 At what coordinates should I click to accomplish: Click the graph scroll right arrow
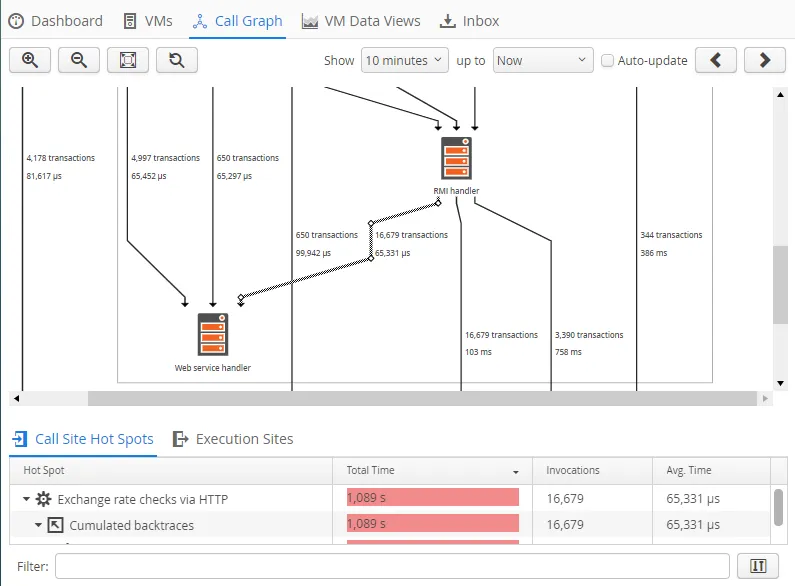(x=765, y=398)
